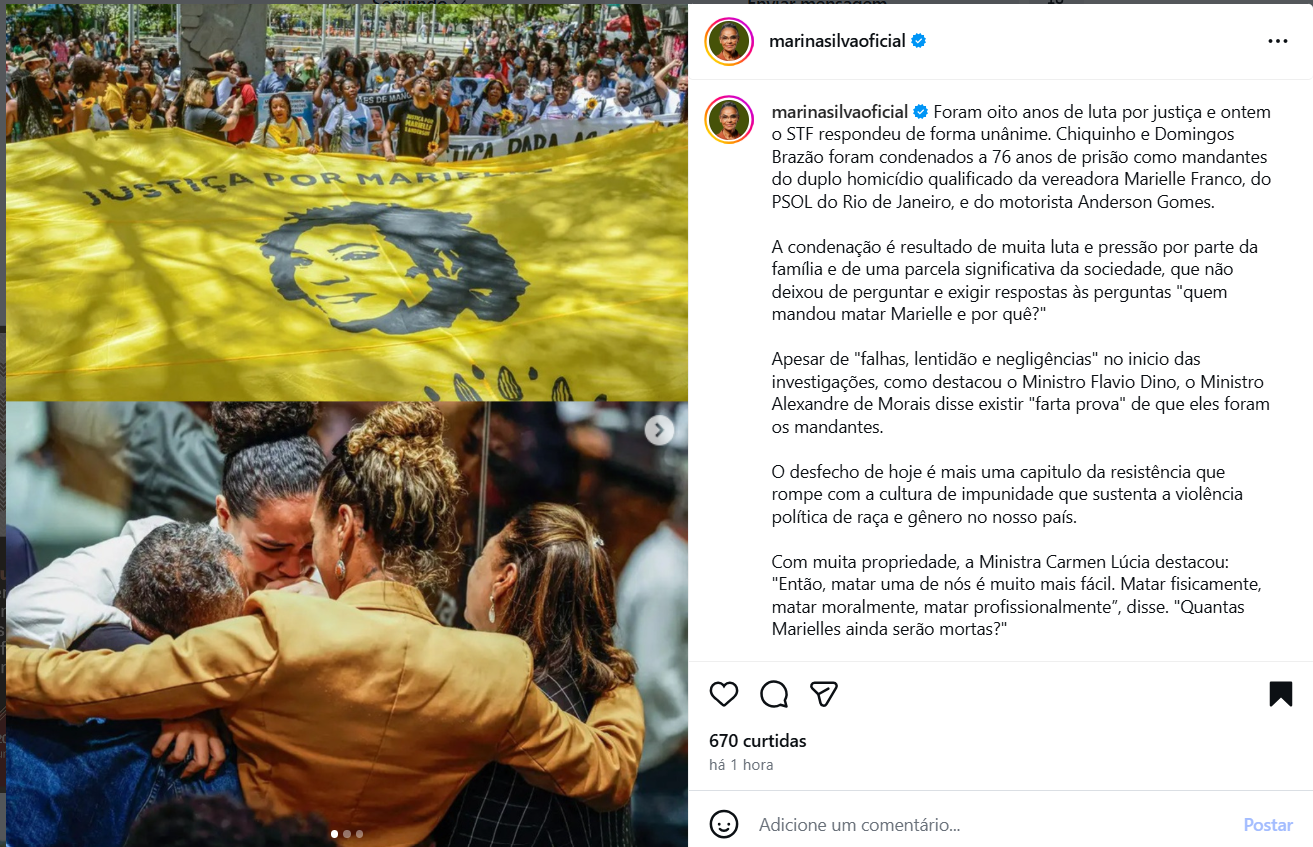Image resolution: width=1313 pixels, height=847 pixels.
Task: Like the post with the heart icon
Action: pyautogui.click(x=723, y=693)
